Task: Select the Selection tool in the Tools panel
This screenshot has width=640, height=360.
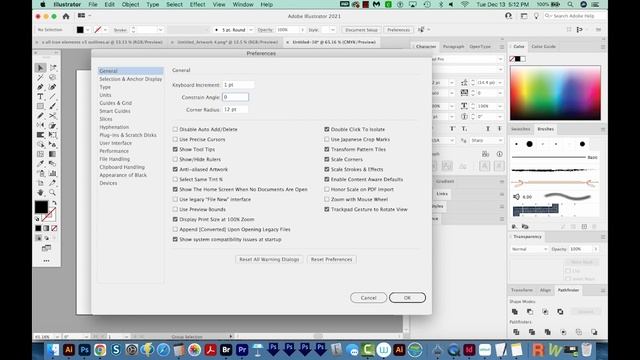Action: click(x=40, y=68)
